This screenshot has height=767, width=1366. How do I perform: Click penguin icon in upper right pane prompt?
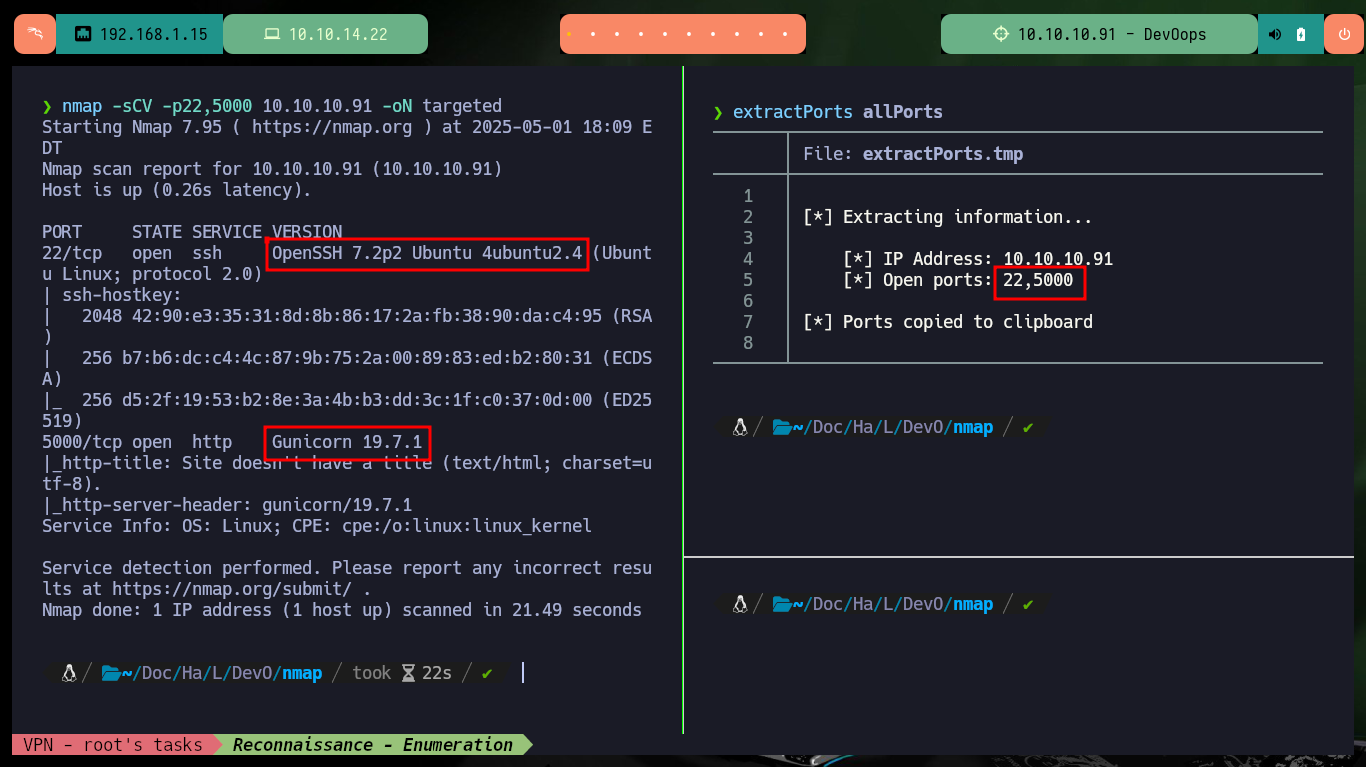[740, 427]
